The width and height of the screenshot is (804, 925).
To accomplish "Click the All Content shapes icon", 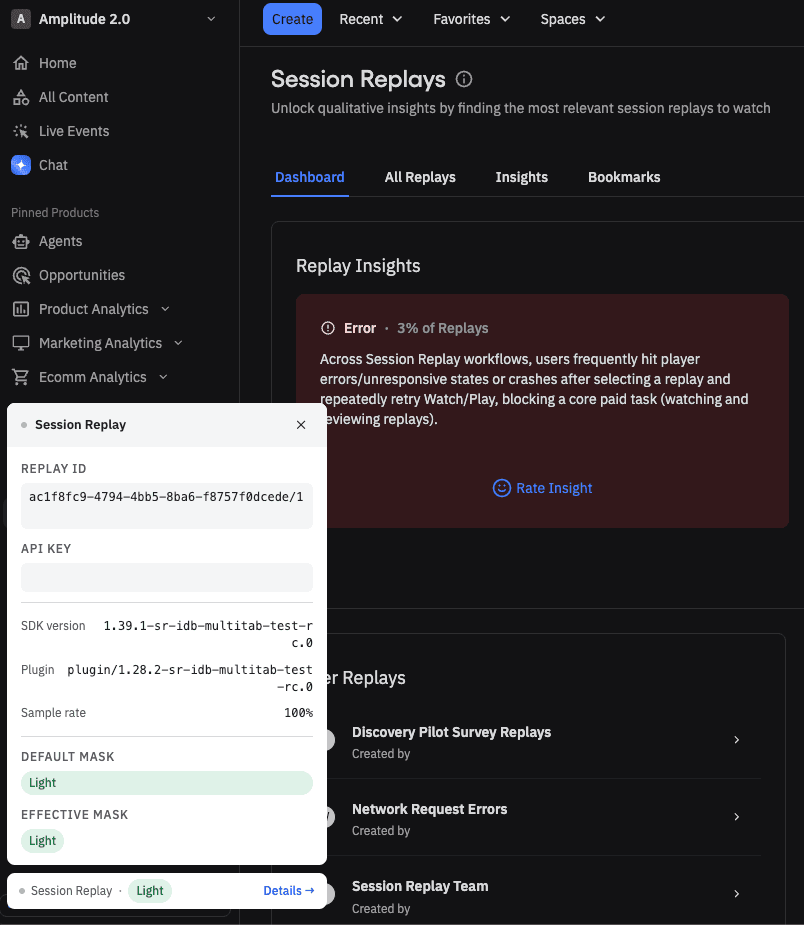I will 21,97.
